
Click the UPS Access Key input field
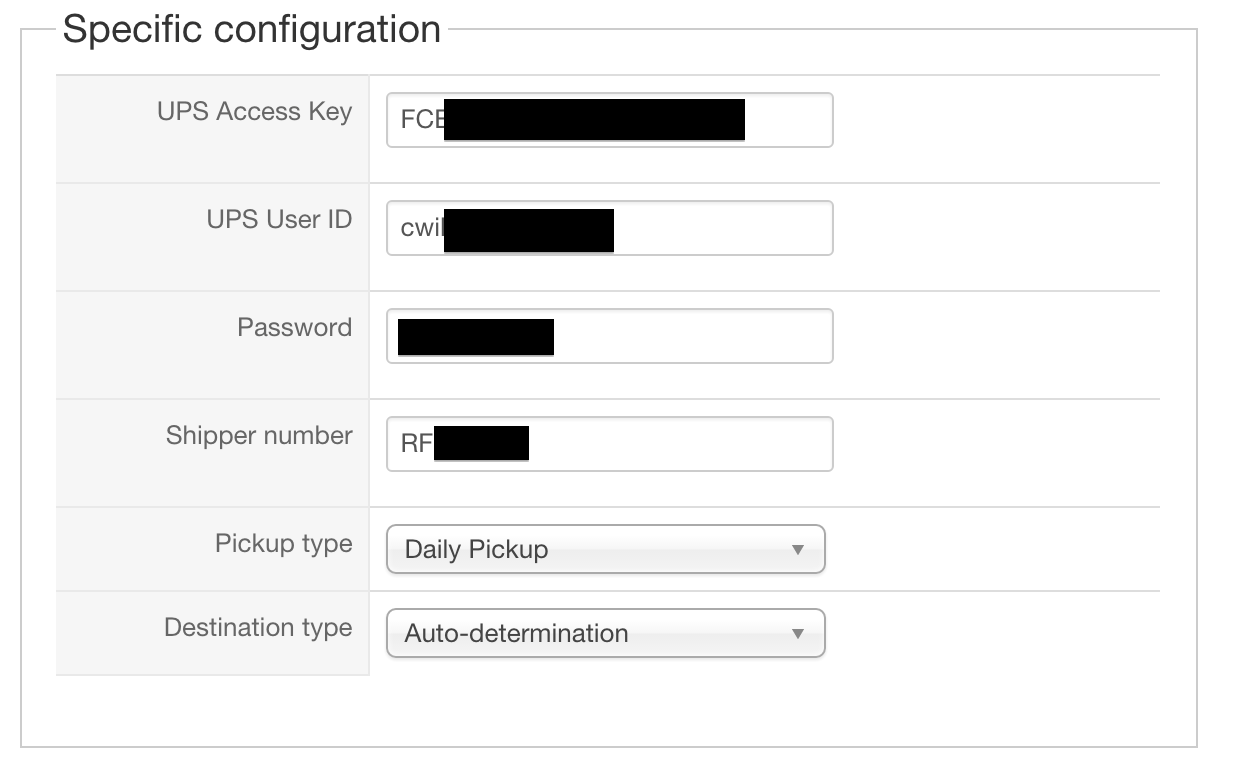(x=788, y=120)
